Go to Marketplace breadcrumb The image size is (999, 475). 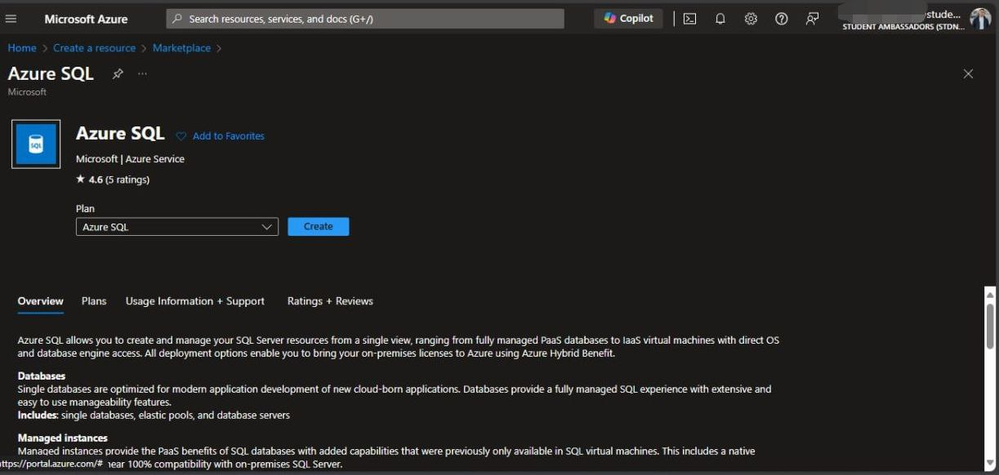[182, 48]
